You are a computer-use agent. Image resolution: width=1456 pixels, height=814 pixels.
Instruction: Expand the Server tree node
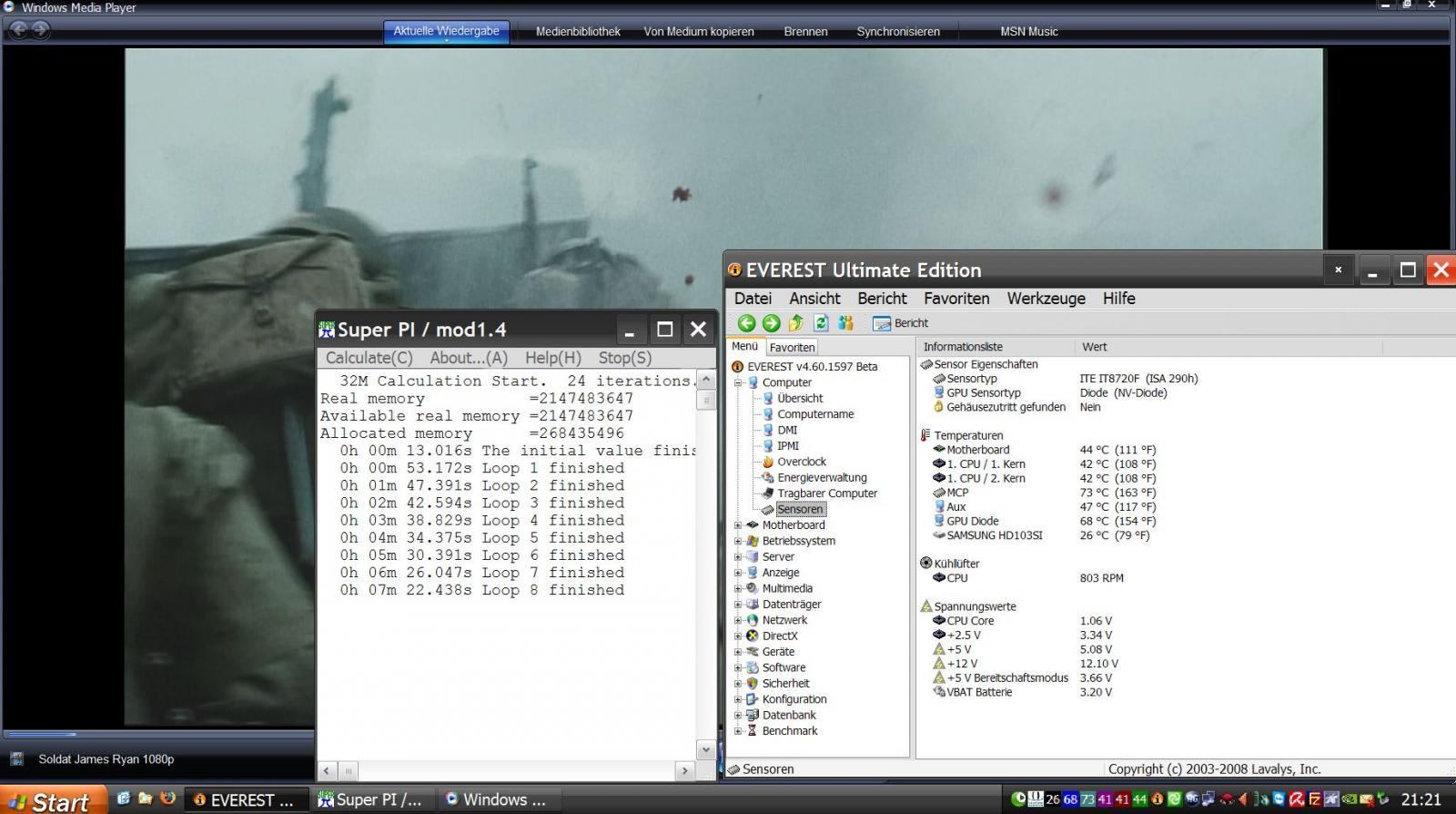tap(738, 556)
